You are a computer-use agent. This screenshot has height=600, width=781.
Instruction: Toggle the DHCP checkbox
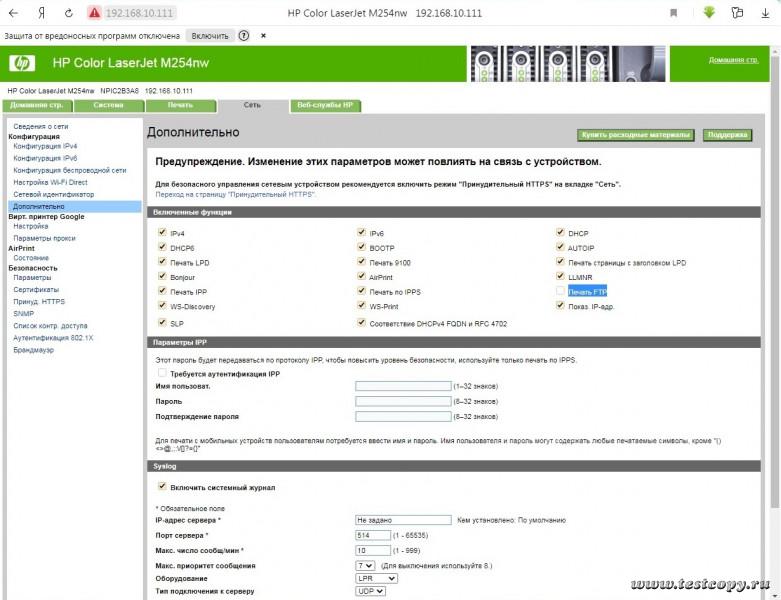[560, 232]
